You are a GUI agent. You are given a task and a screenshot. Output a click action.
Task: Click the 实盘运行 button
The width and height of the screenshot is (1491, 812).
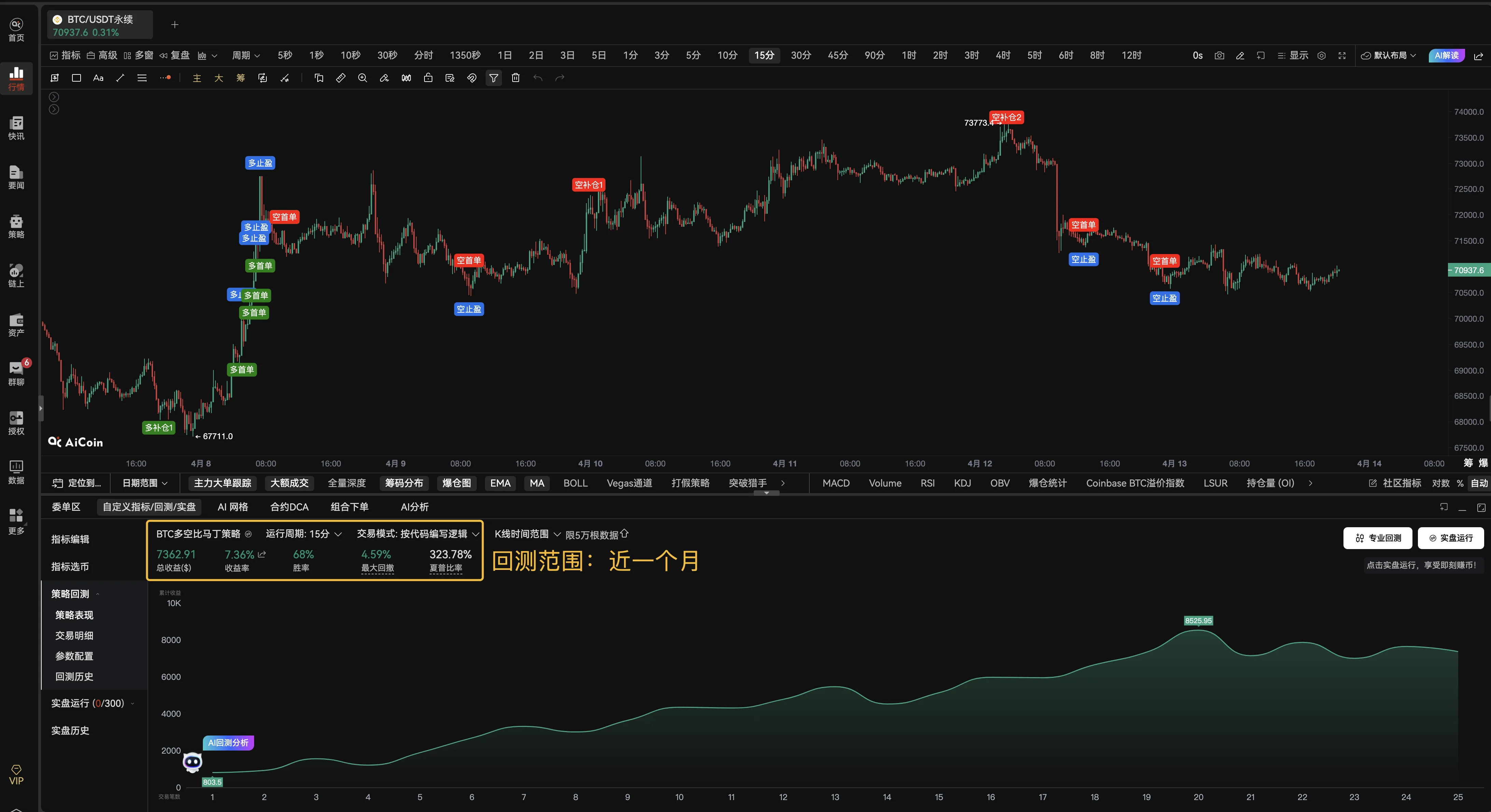click(1450, 538)
